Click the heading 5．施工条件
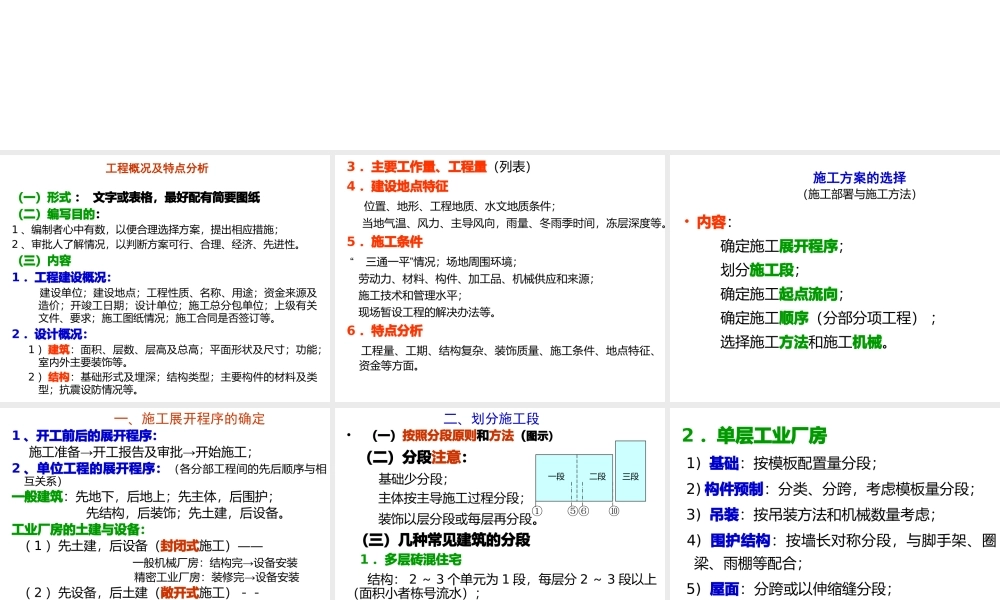Image resolution: width=1000 pixels, height=600 pixels. pyautogui.click(x=385, y=242)
